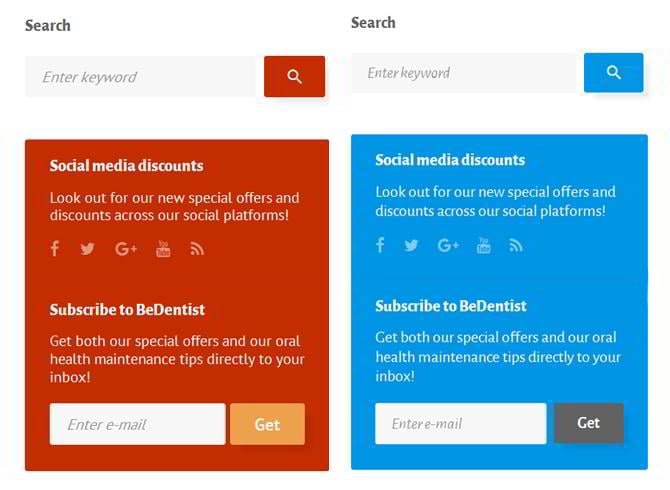Focus keyword search field above red panel

pos(140,77)
